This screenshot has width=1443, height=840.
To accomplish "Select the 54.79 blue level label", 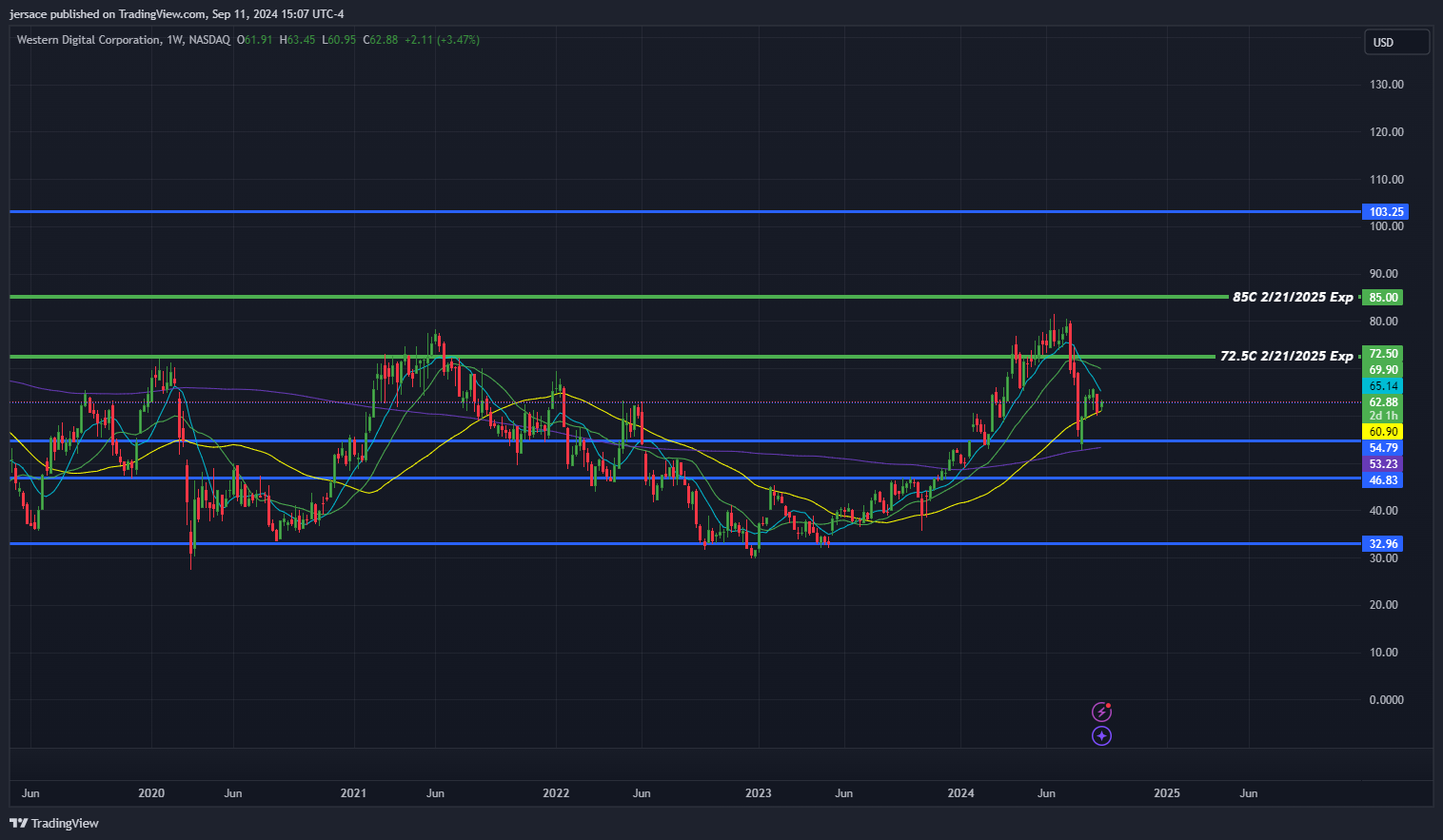I will point(1383,448).
